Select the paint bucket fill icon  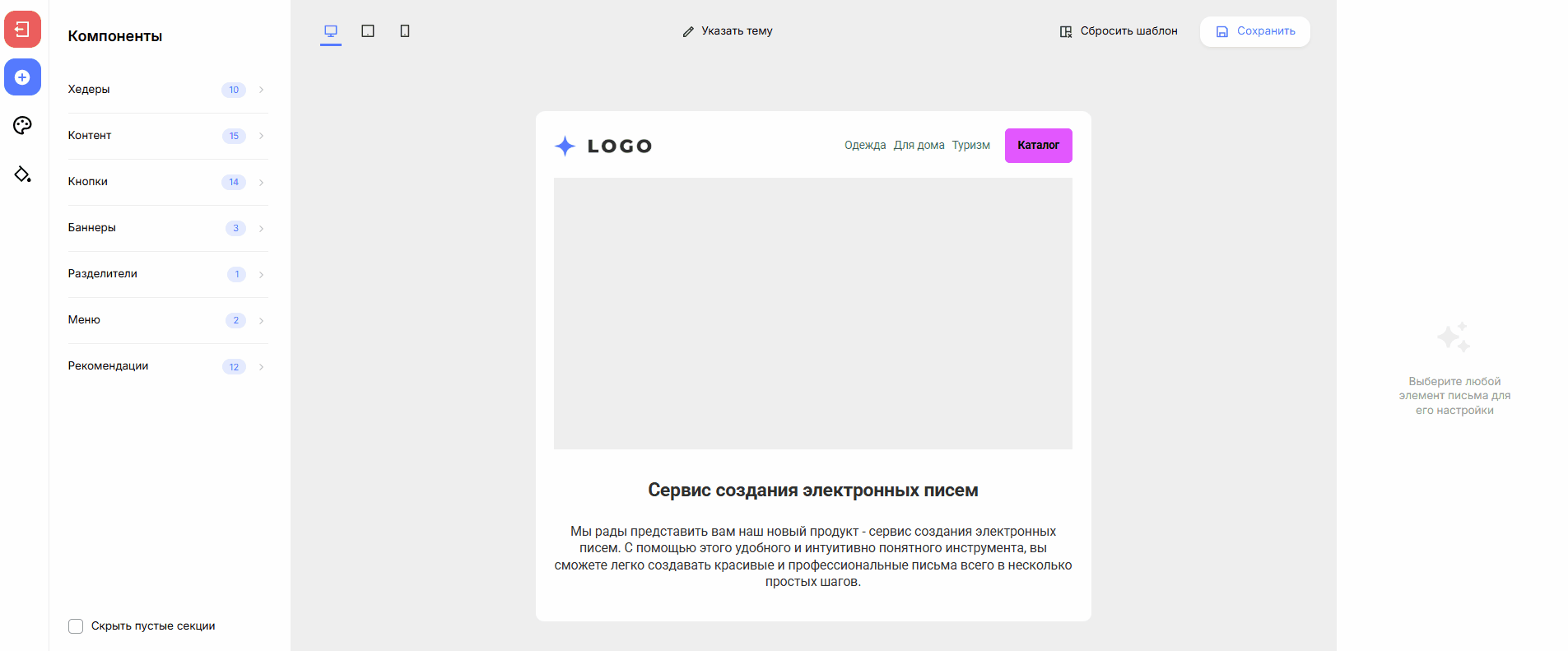coord(22,174)
